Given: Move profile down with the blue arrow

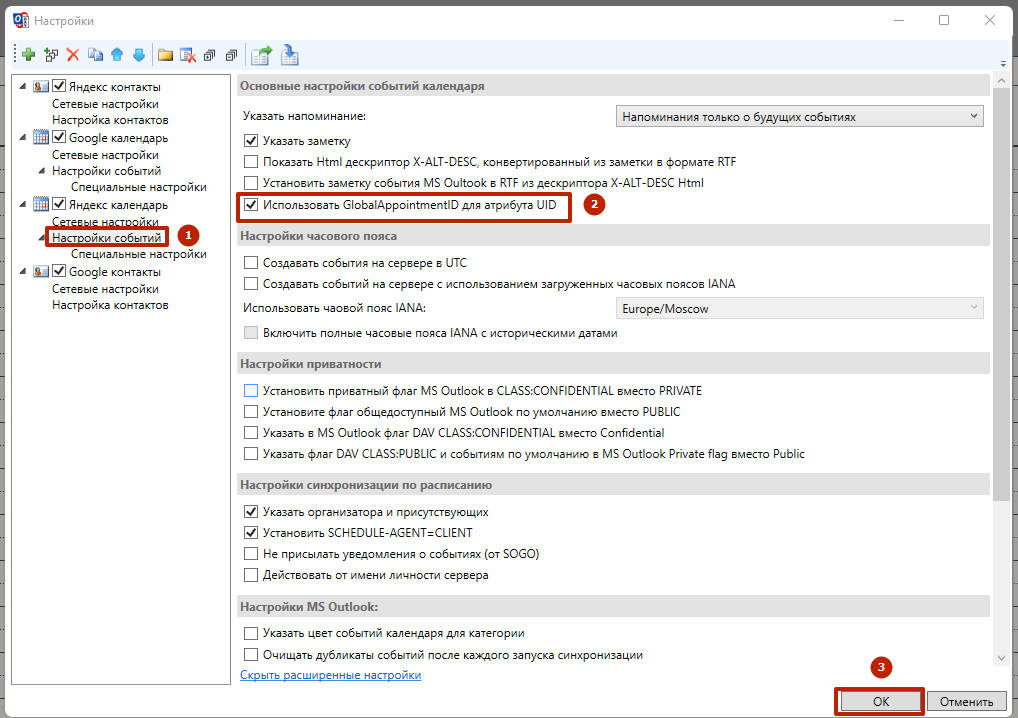Looking at the screenshot, I should (139, 55).
